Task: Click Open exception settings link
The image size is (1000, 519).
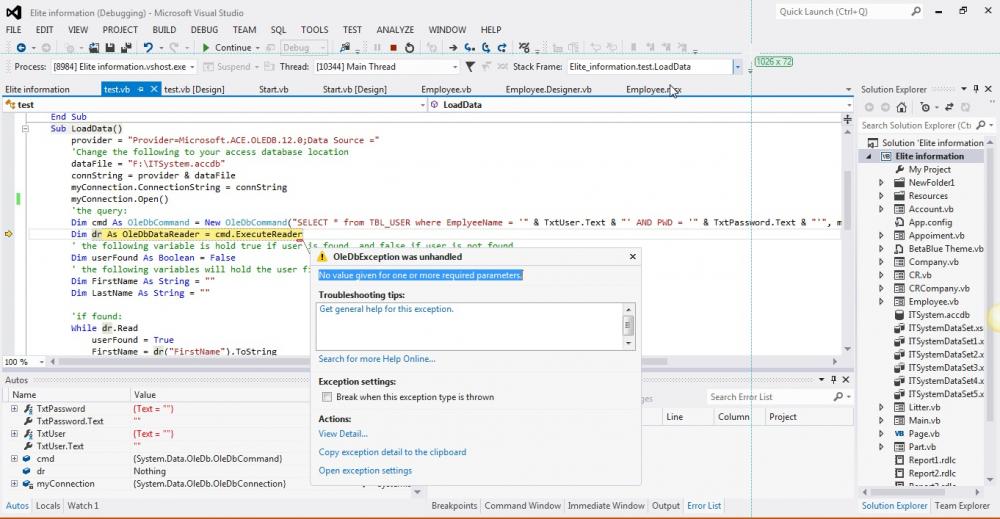Action: click(365, 471)
